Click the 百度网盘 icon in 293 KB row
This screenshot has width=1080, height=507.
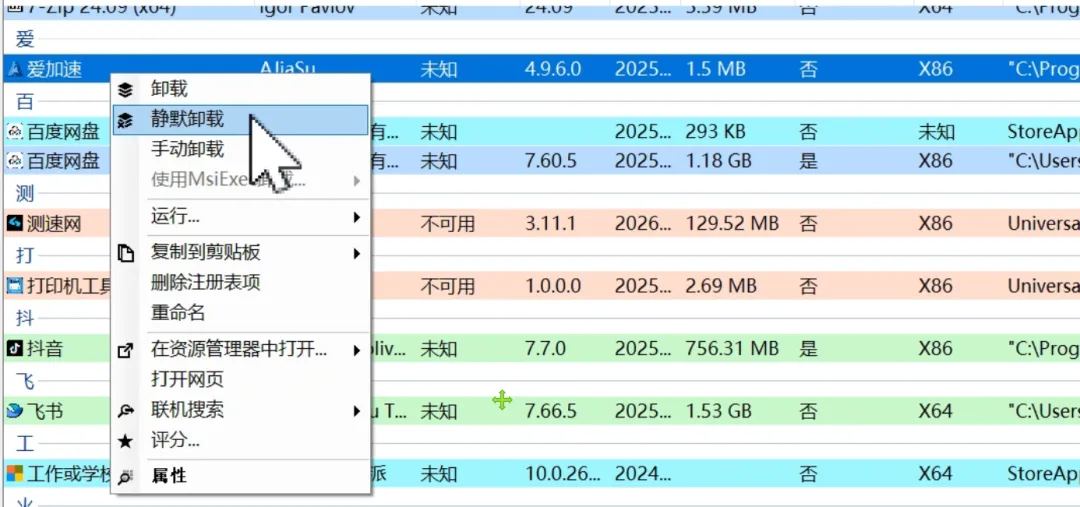(14, 131)
